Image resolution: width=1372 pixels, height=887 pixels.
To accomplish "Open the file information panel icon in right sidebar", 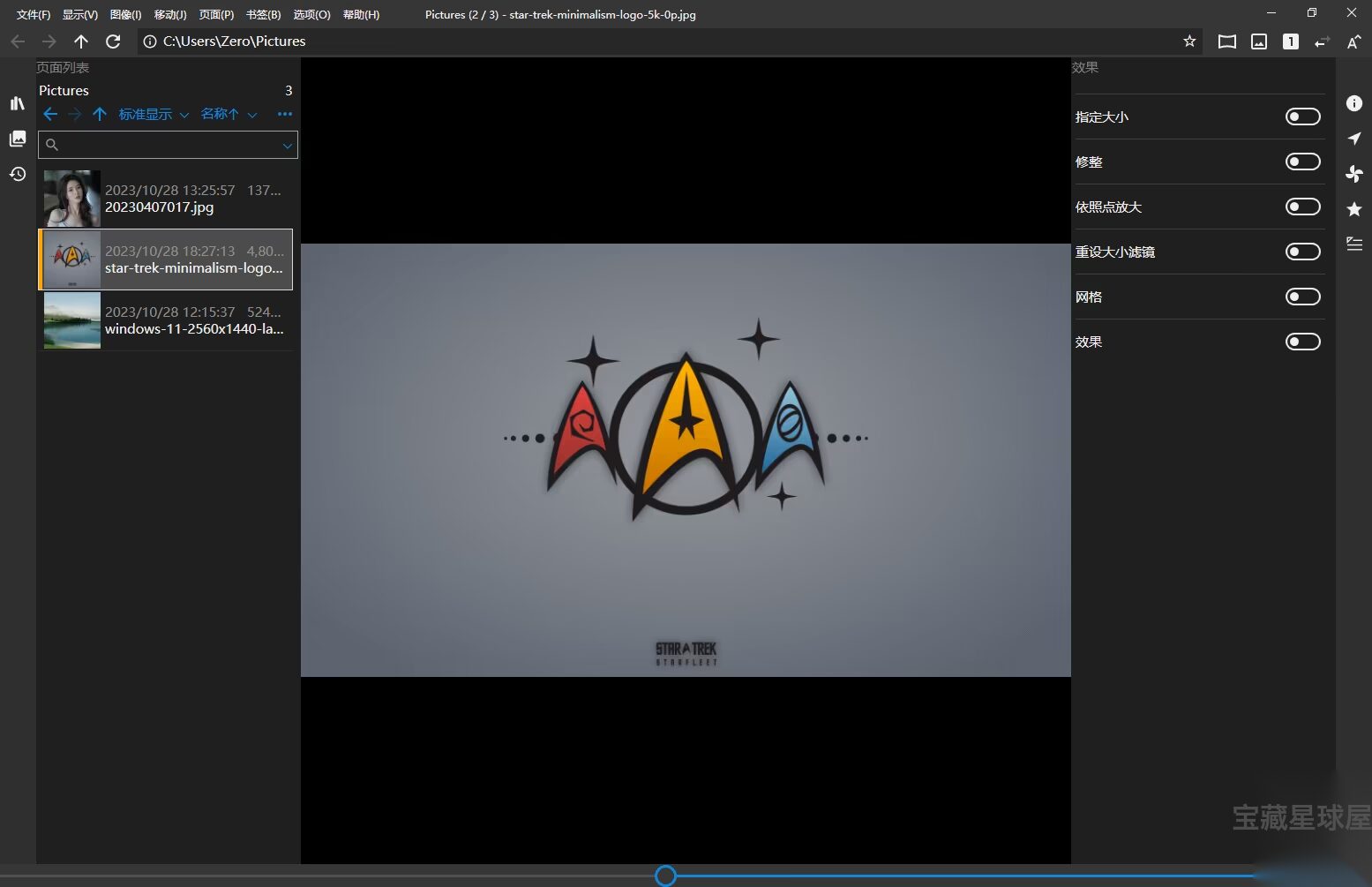I will tap(1354, 103).
